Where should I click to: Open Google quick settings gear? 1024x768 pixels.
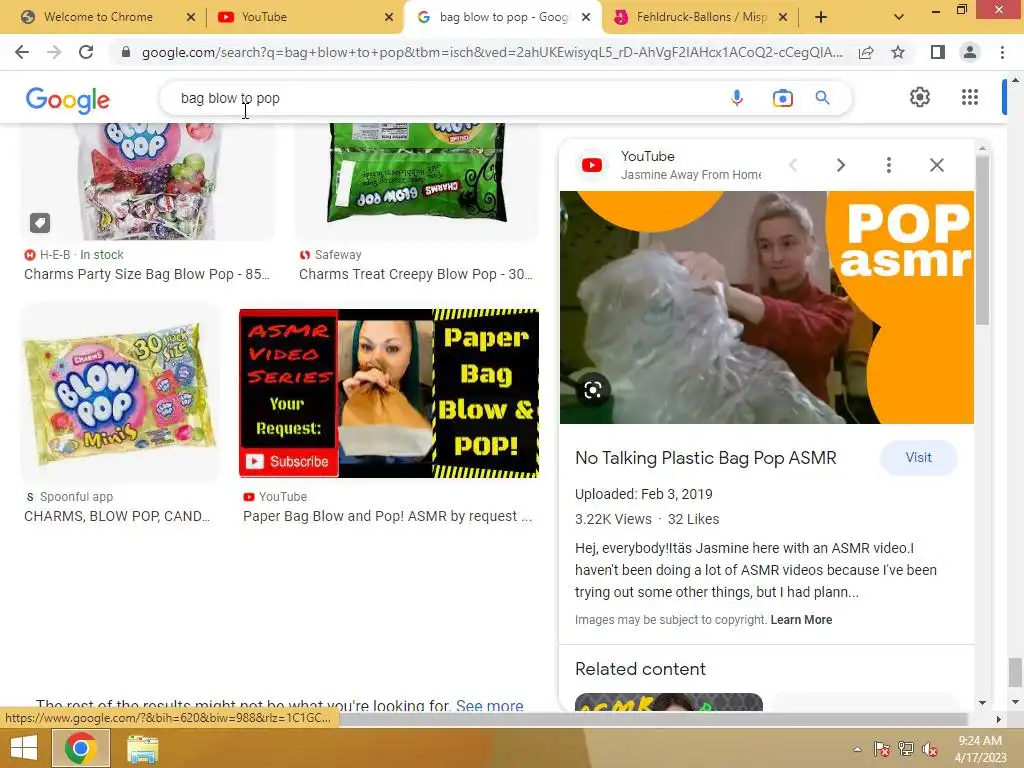coord(920,97)
